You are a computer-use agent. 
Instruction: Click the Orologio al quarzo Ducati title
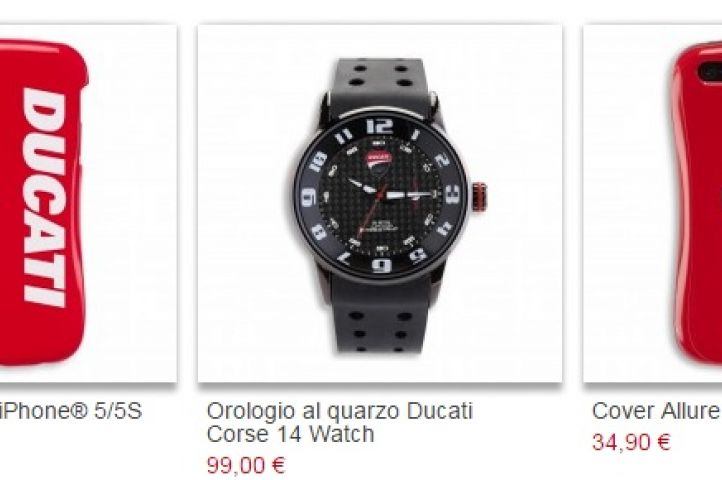tap(339, 411)
